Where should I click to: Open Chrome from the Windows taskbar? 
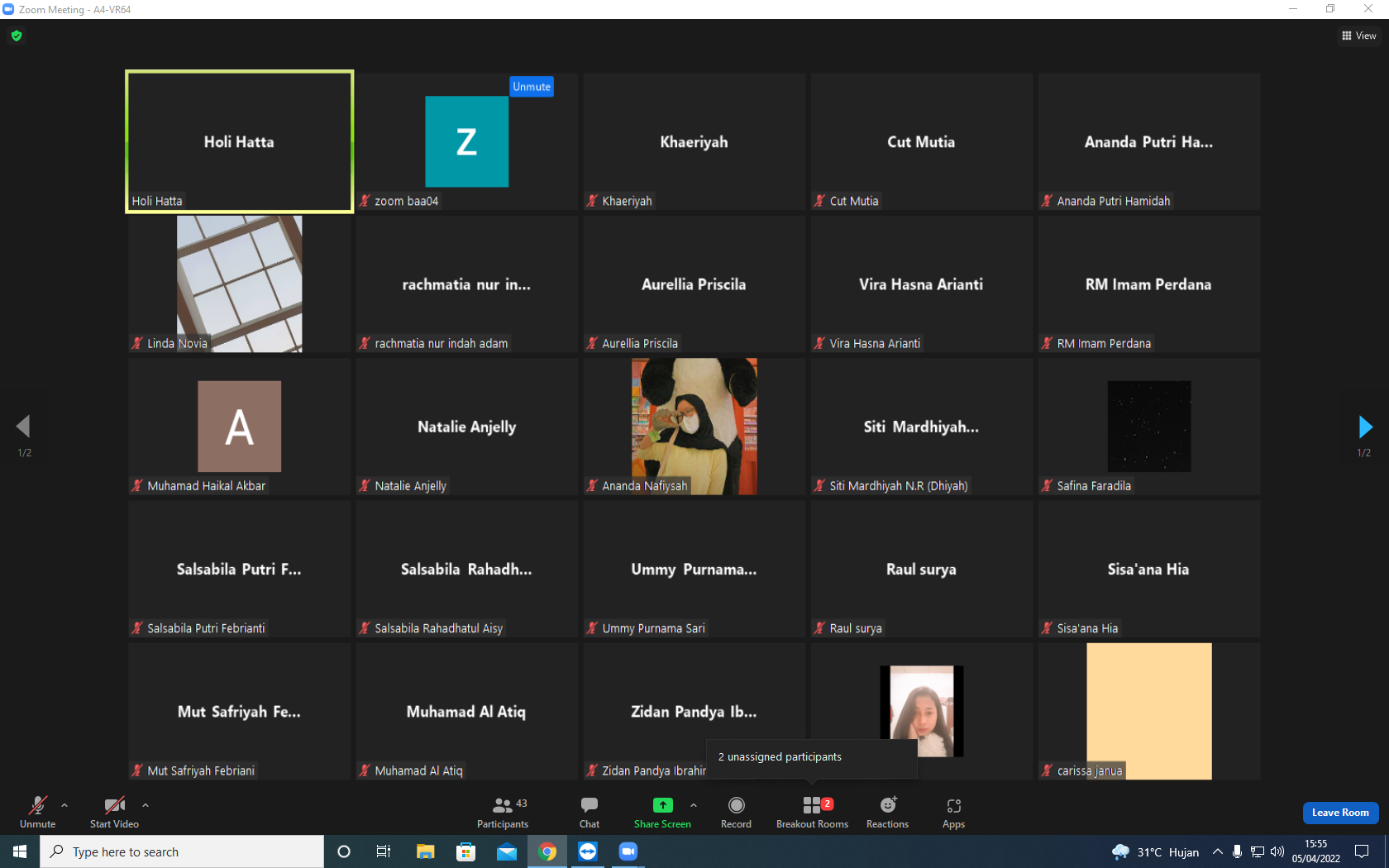click(547, 851)
